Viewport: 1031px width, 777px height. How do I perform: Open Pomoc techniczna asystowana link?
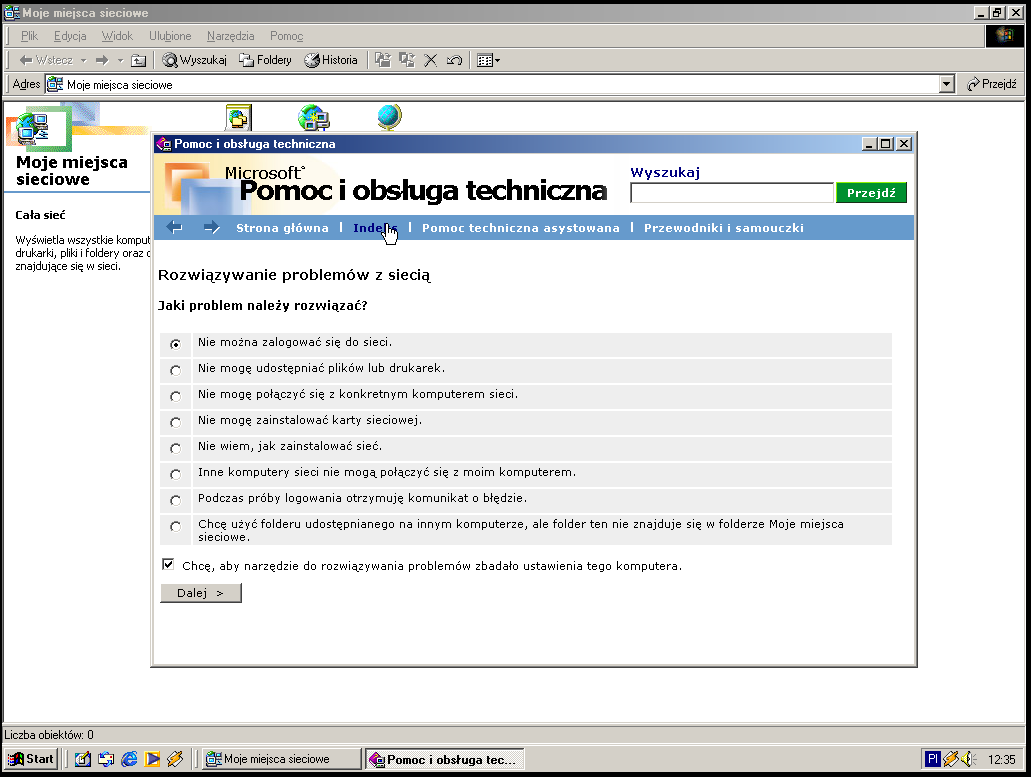521,228
